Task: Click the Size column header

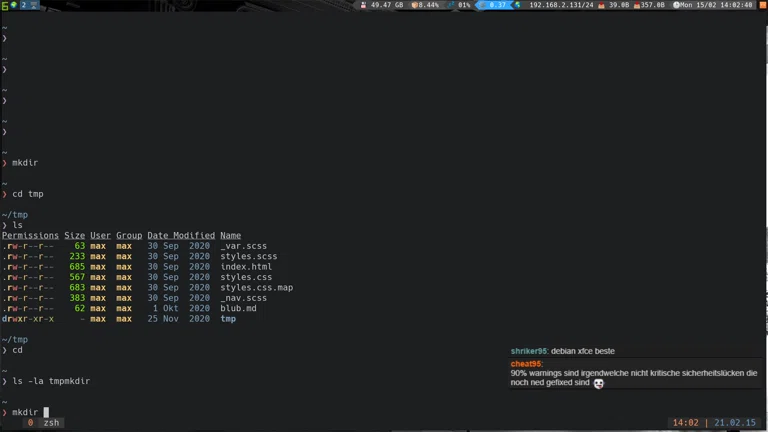Action: pos(74,236)
